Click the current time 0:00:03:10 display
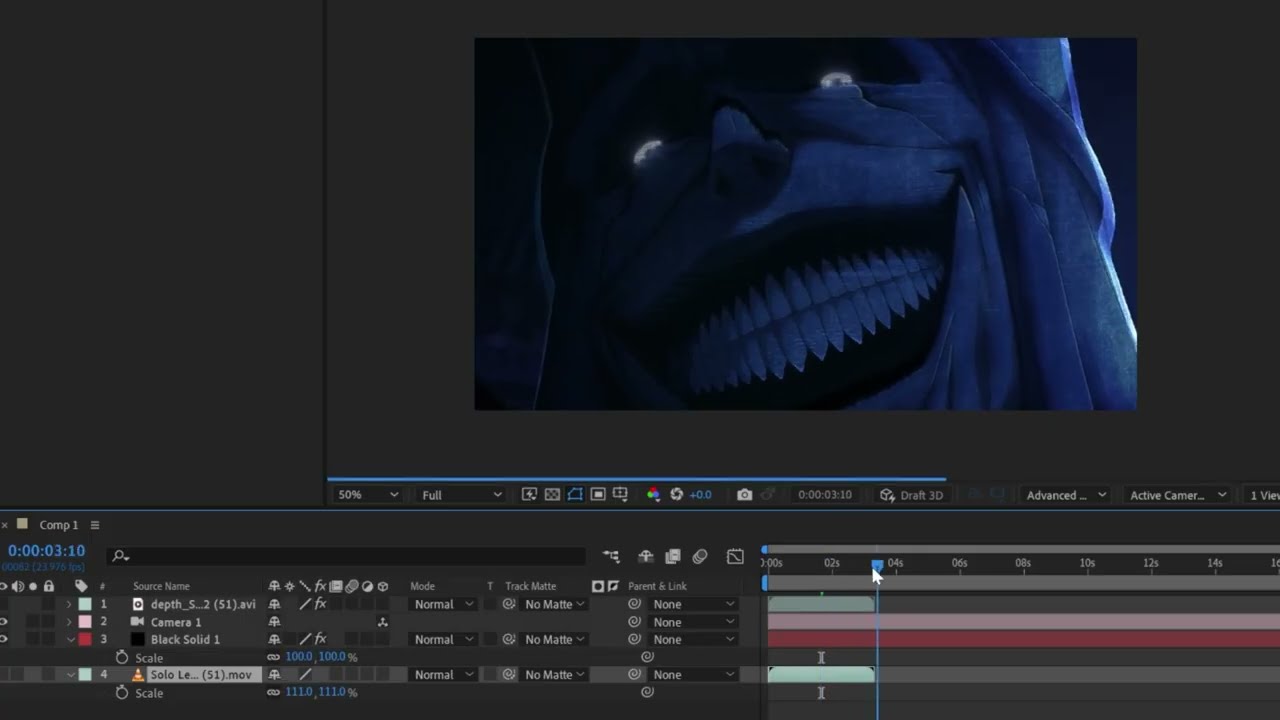The height and width of the screenshot is (720, 1280). point(46,551)
